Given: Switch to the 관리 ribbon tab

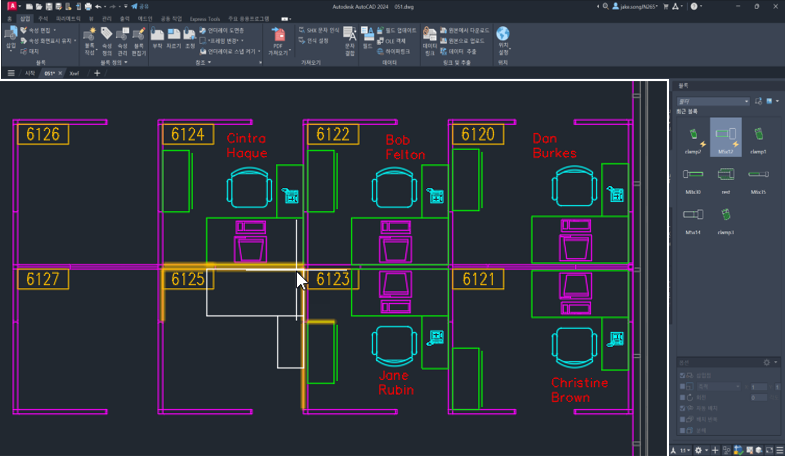Looking at the screenshot, I should tap(107, 19).
